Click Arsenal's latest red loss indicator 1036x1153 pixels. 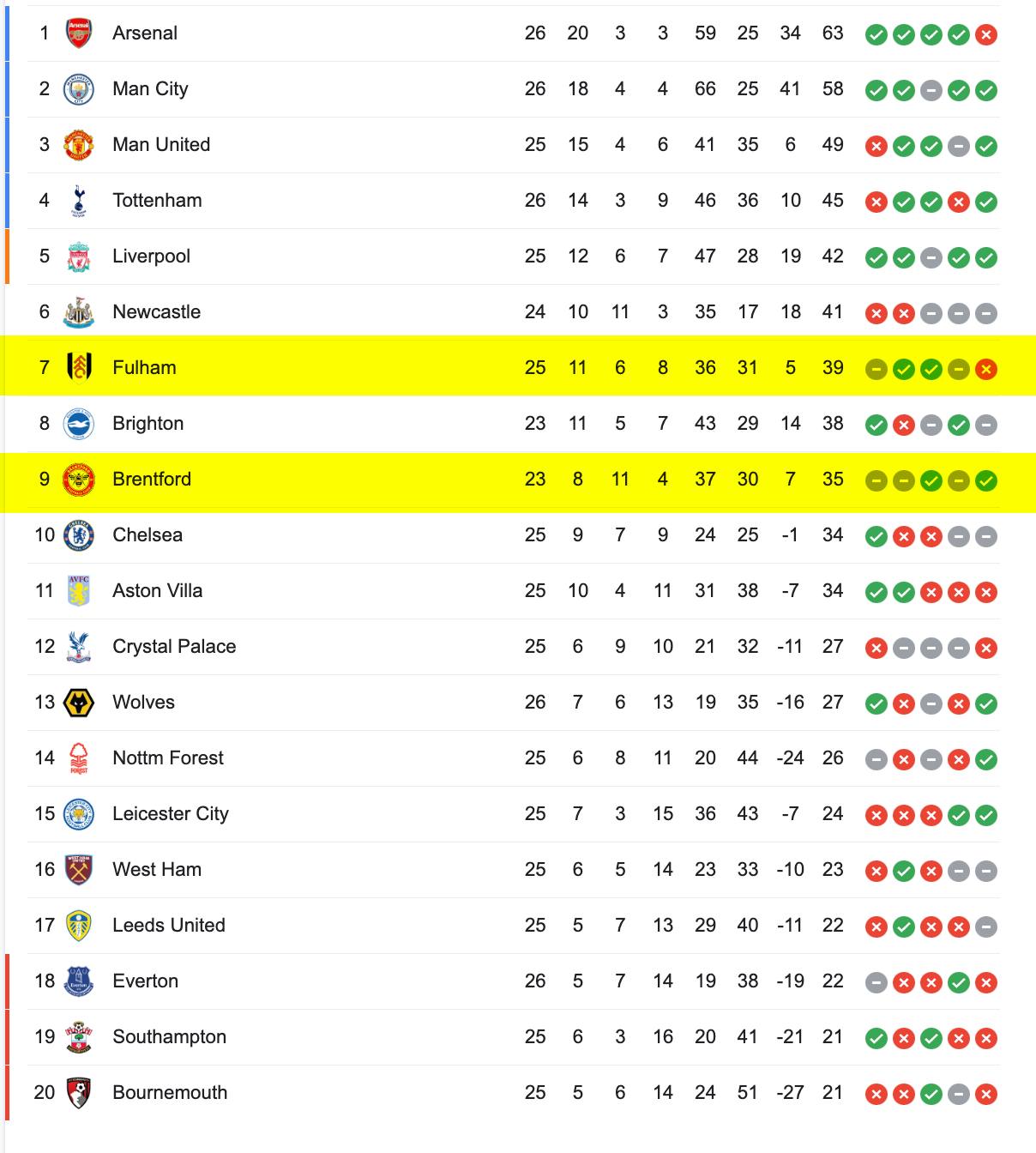[986, 35]
